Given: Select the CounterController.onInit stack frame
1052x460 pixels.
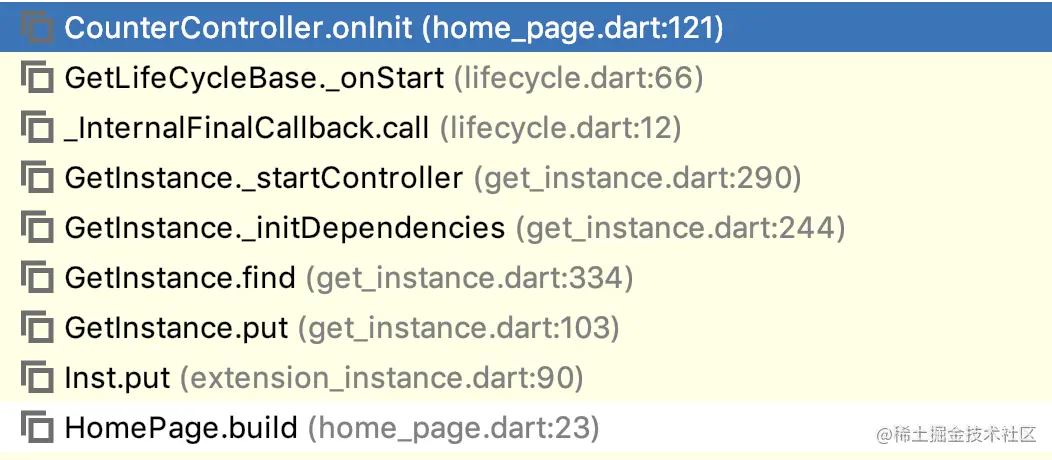Looking at the screenshot, I should pos(238,28).
